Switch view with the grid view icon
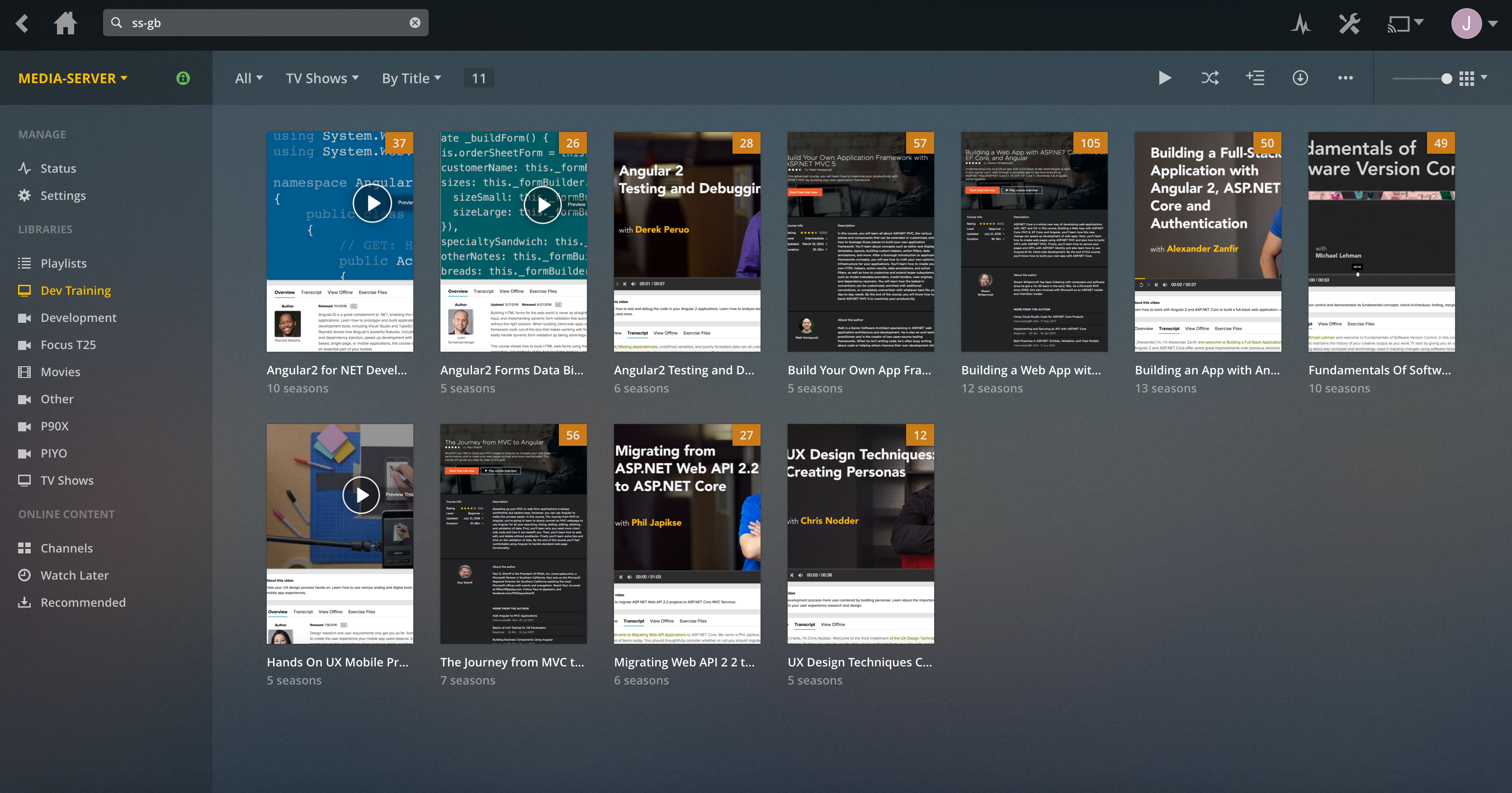The width and height of the screenshot is (1512, 793). pos(1466,79)
